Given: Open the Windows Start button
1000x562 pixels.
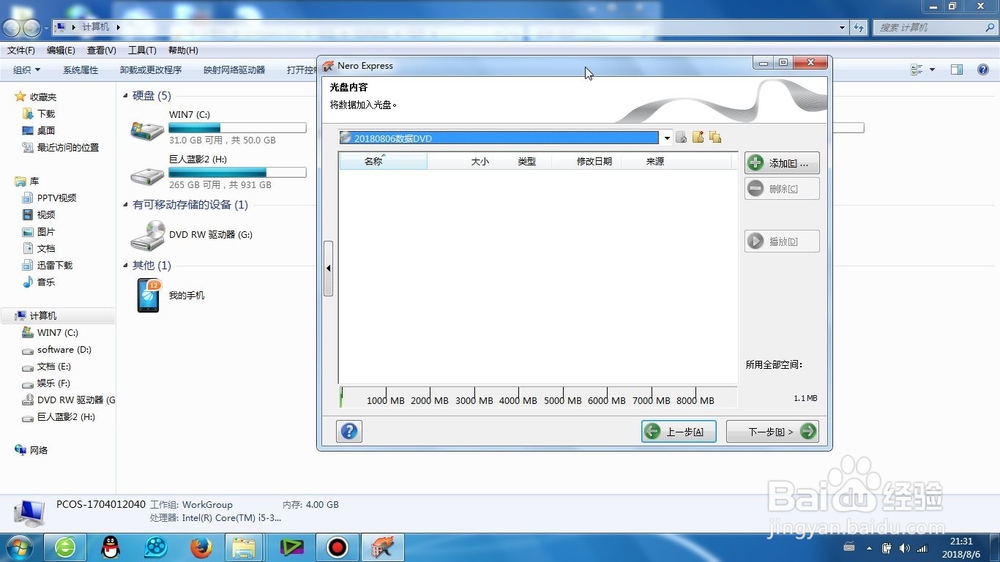Looking at the screenshot, I should (x=18, y=547).
